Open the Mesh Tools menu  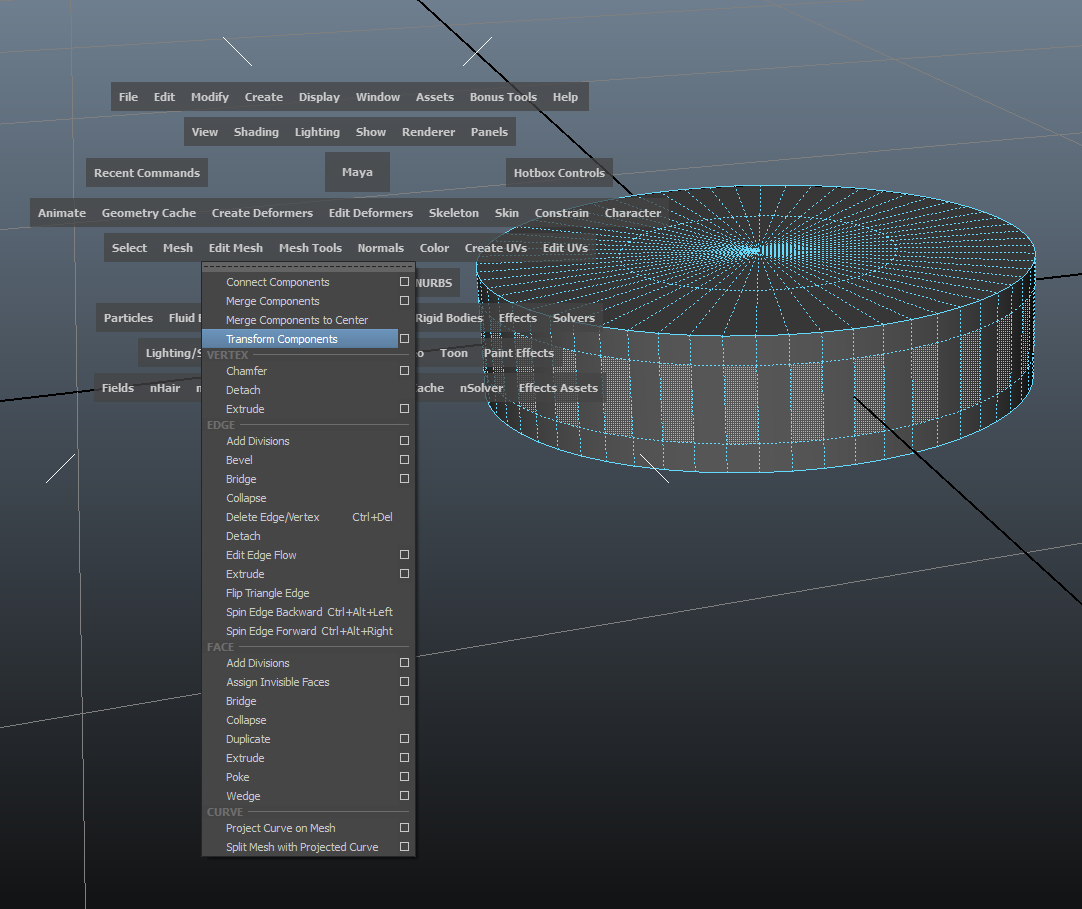tap(311, 248)
